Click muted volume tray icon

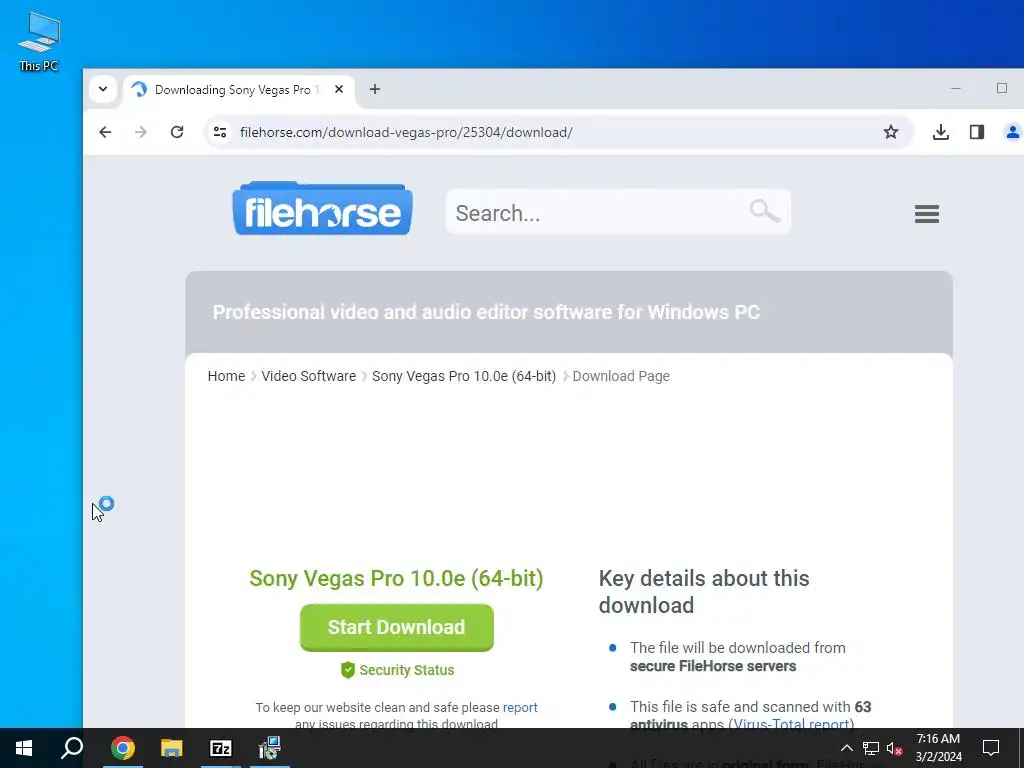pyautogui.click(x=895, y=748)
